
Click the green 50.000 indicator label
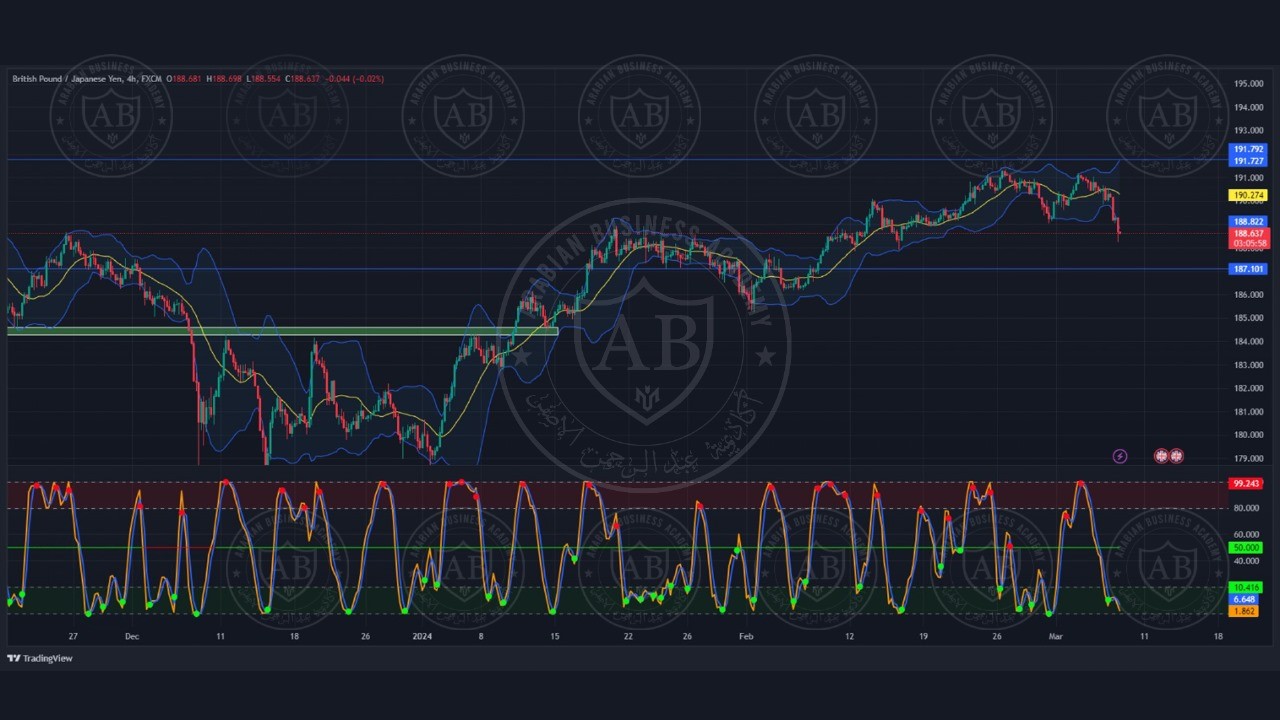pos(1245,548)
